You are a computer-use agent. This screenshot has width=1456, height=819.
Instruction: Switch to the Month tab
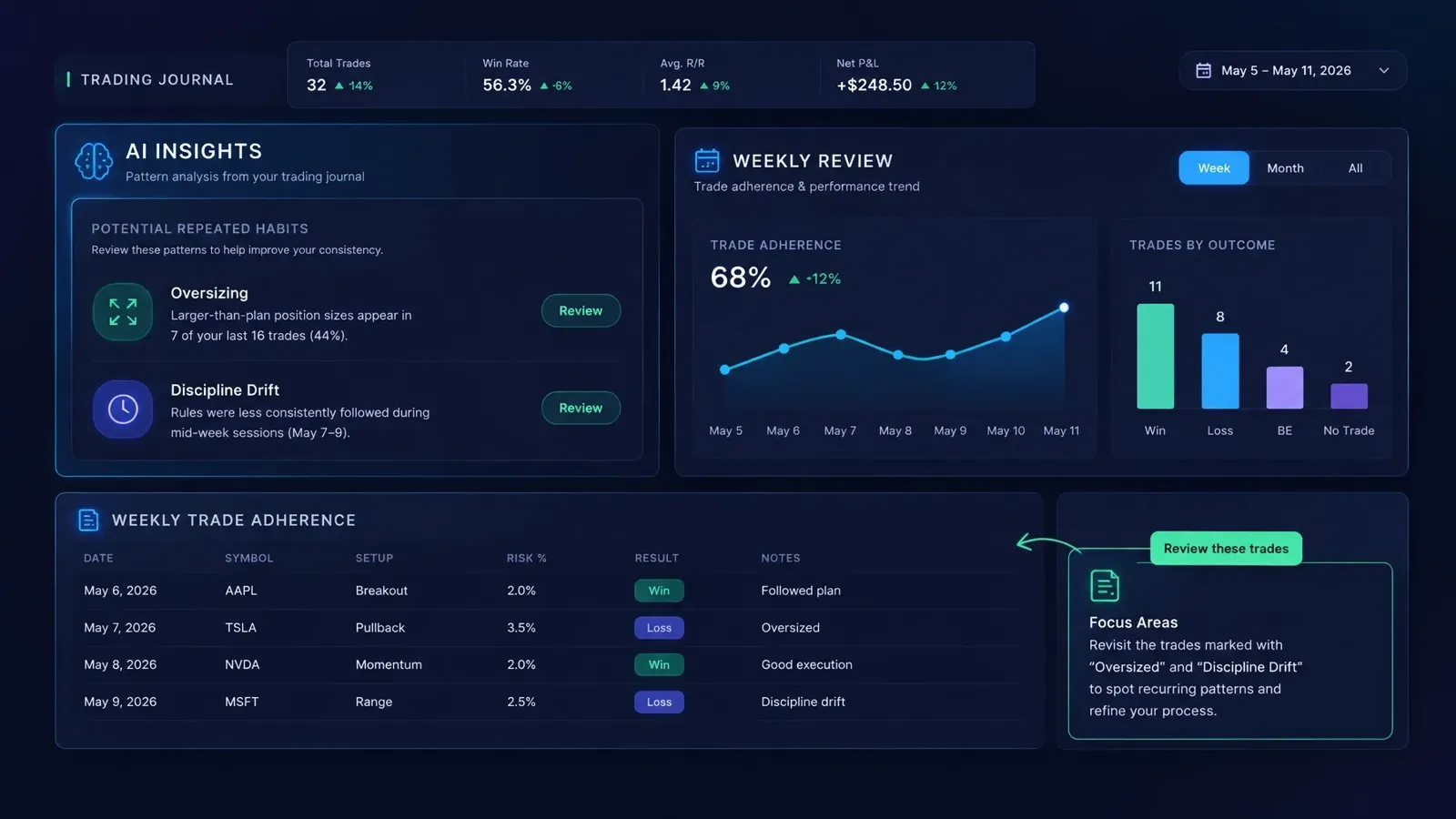[1285, 168]
